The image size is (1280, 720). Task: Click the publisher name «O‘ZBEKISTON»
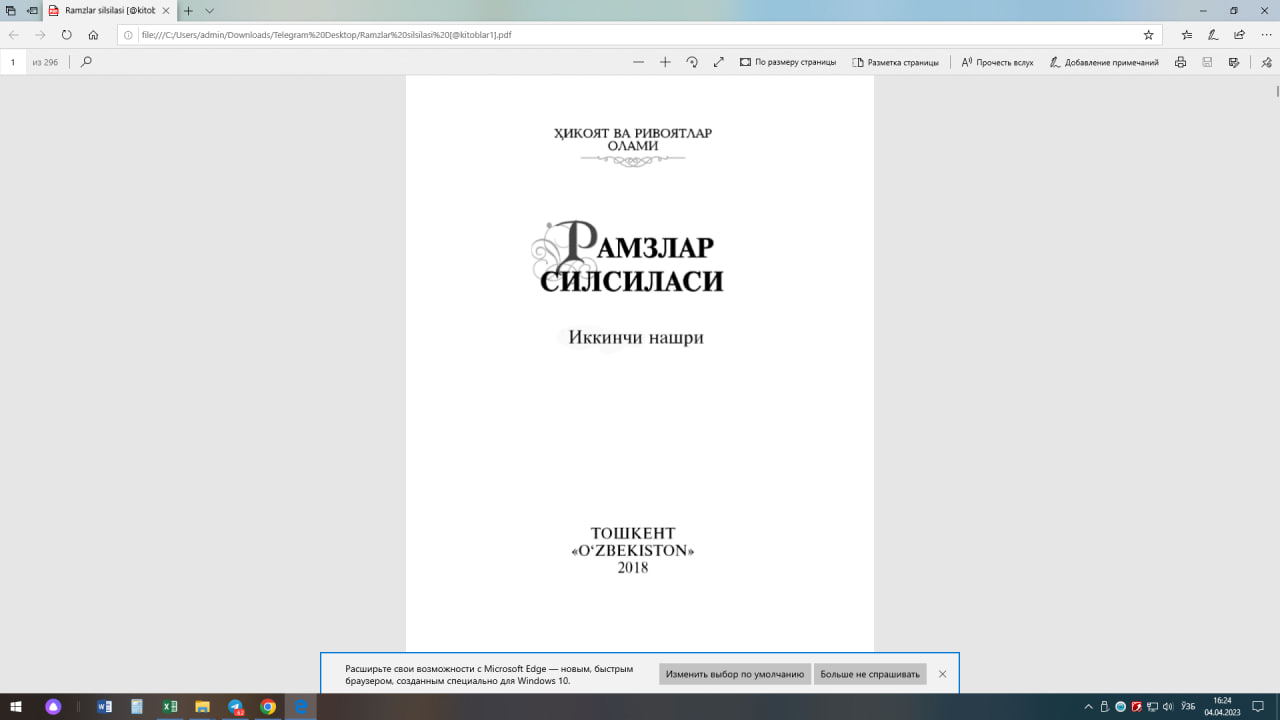[x=632, y=551]
